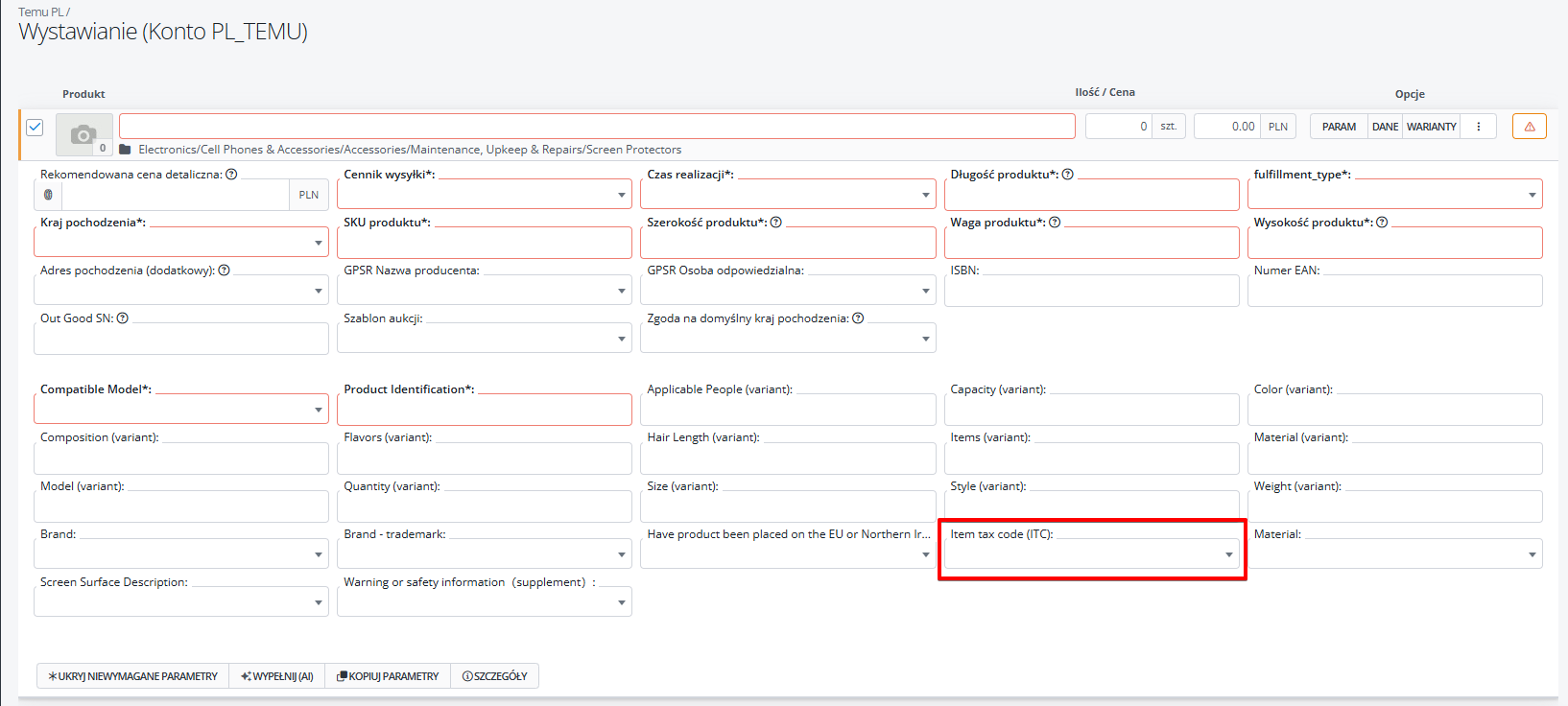This screenshot has width=1568, height=706.
Task: Click the Wypełnij (AI) button
Action: coord(277,676)
